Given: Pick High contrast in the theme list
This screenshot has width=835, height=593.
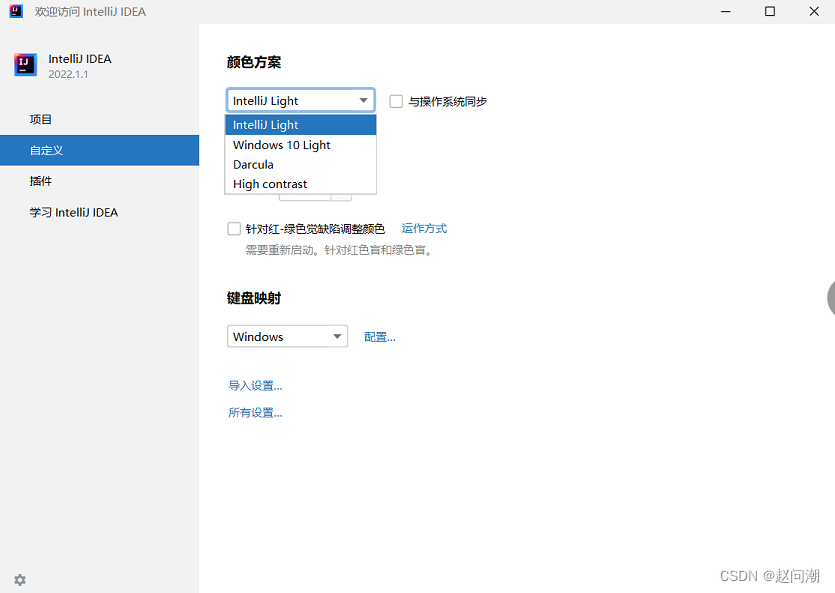Looking at the screenshot, I should 270,184.
